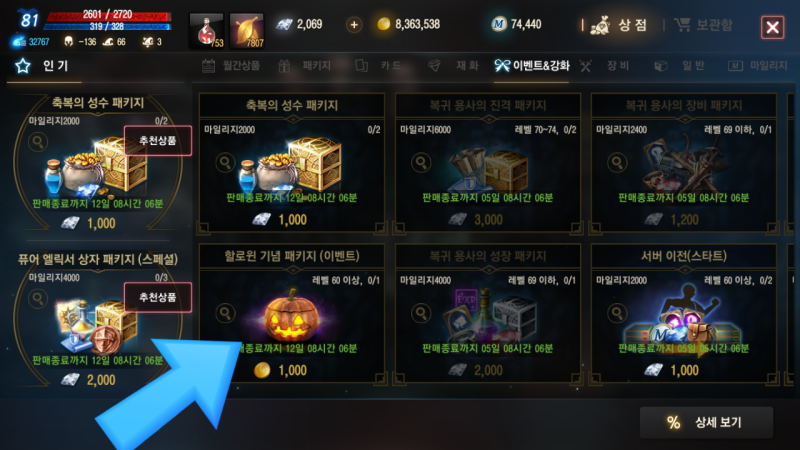The height and width of the screenshot is (450, 800).
Task: Click the plus icon to add diamonds
Action: 354,24
